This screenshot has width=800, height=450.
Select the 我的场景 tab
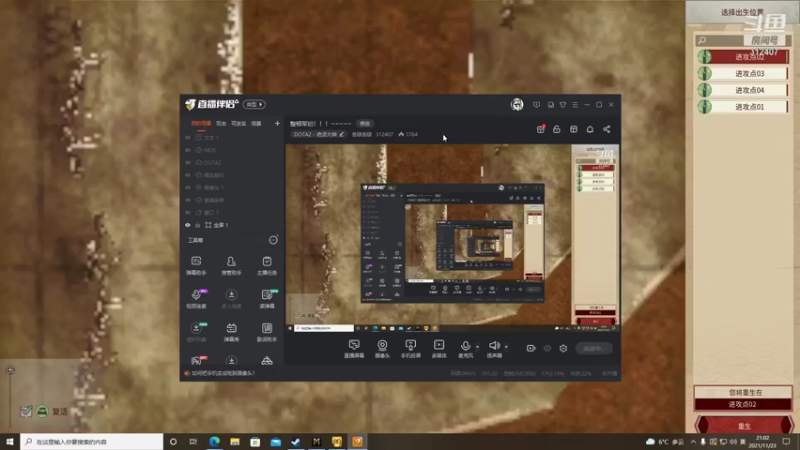[x=201, y=123]
